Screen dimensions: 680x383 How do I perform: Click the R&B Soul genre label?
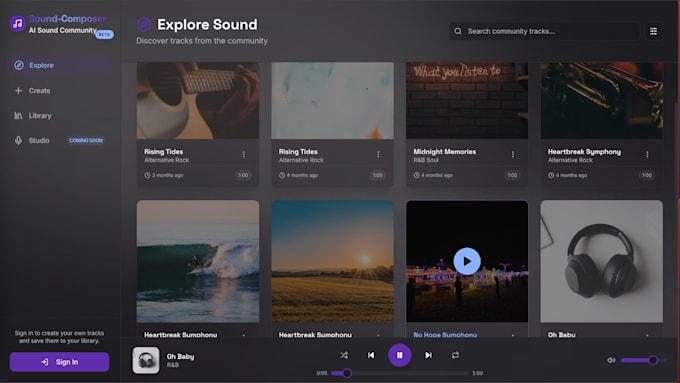[x=426, y=160]
